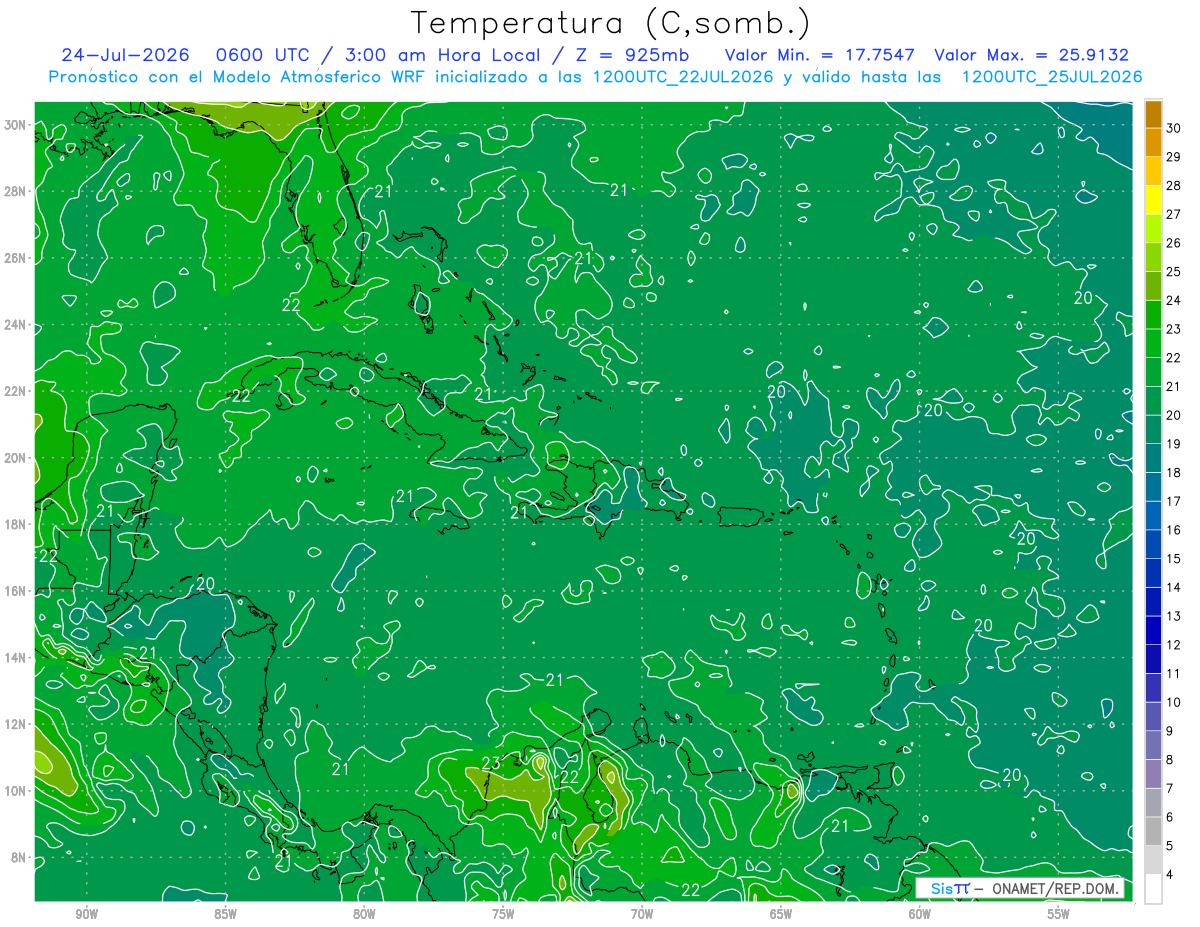Image resolution: width=1200 pixels, height=927 pixels.
Task: Click the longitude axis label "55W"
Action: 1058,914
